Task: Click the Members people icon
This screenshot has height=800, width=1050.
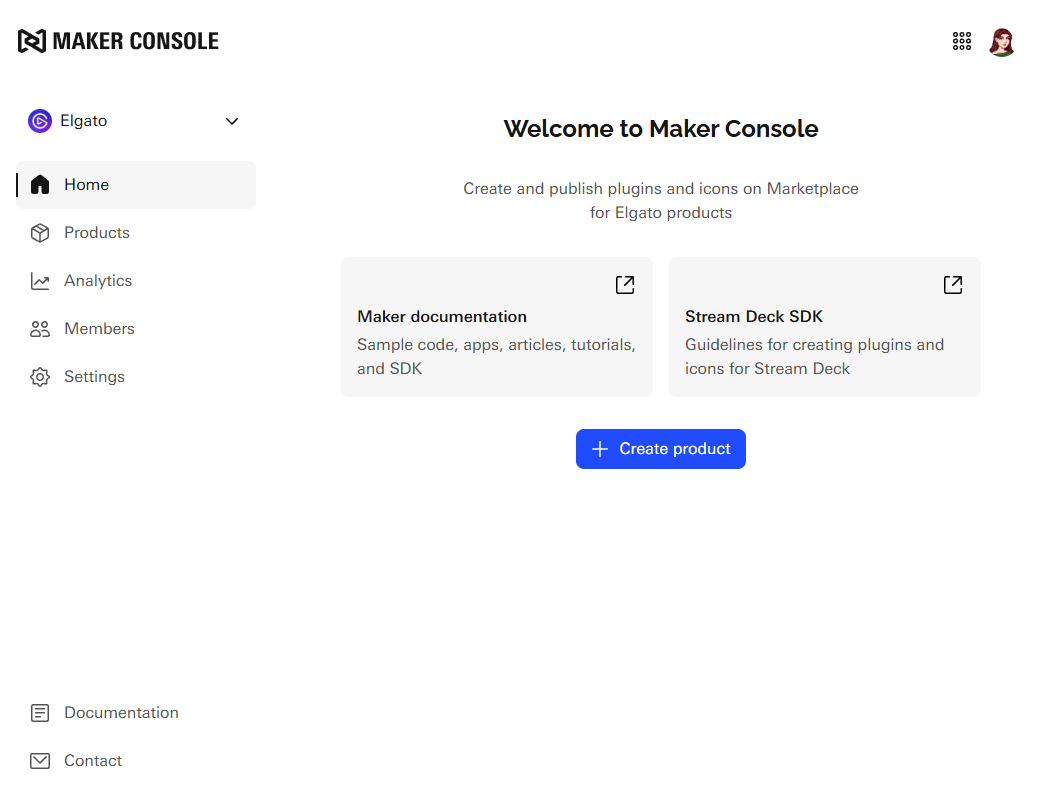Action: (40, 329)
